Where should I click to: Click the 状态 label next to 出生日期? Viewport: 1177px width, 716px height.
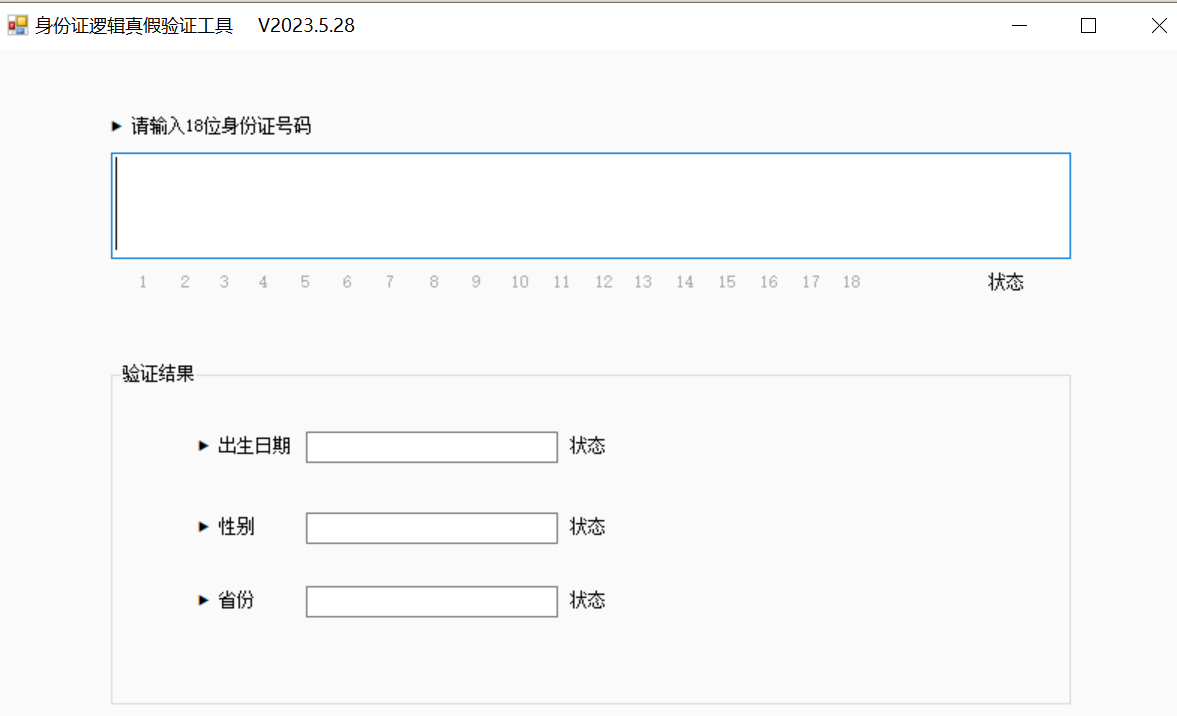587,446
